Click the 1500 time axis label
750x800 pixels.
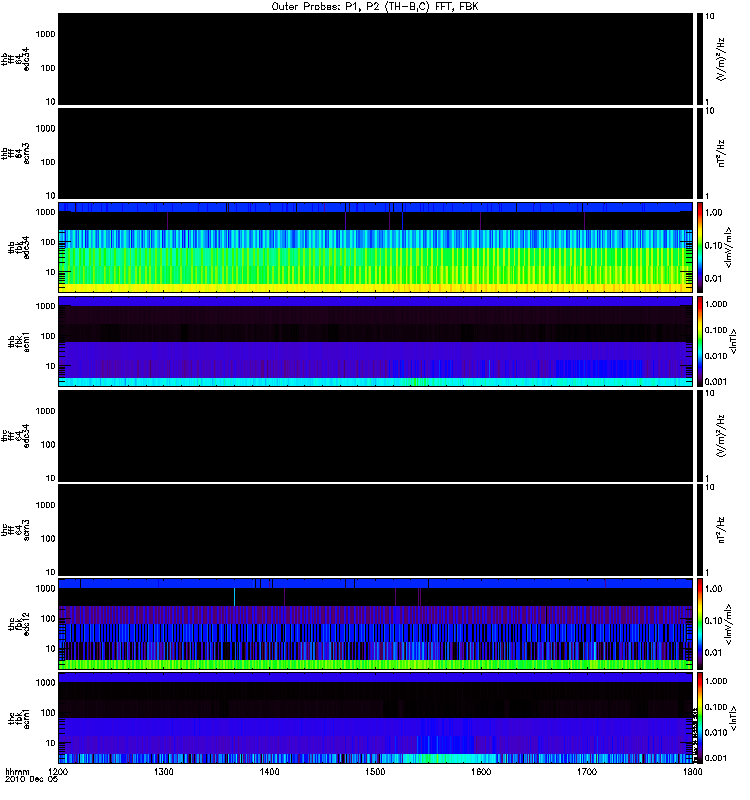click(375, 771)
